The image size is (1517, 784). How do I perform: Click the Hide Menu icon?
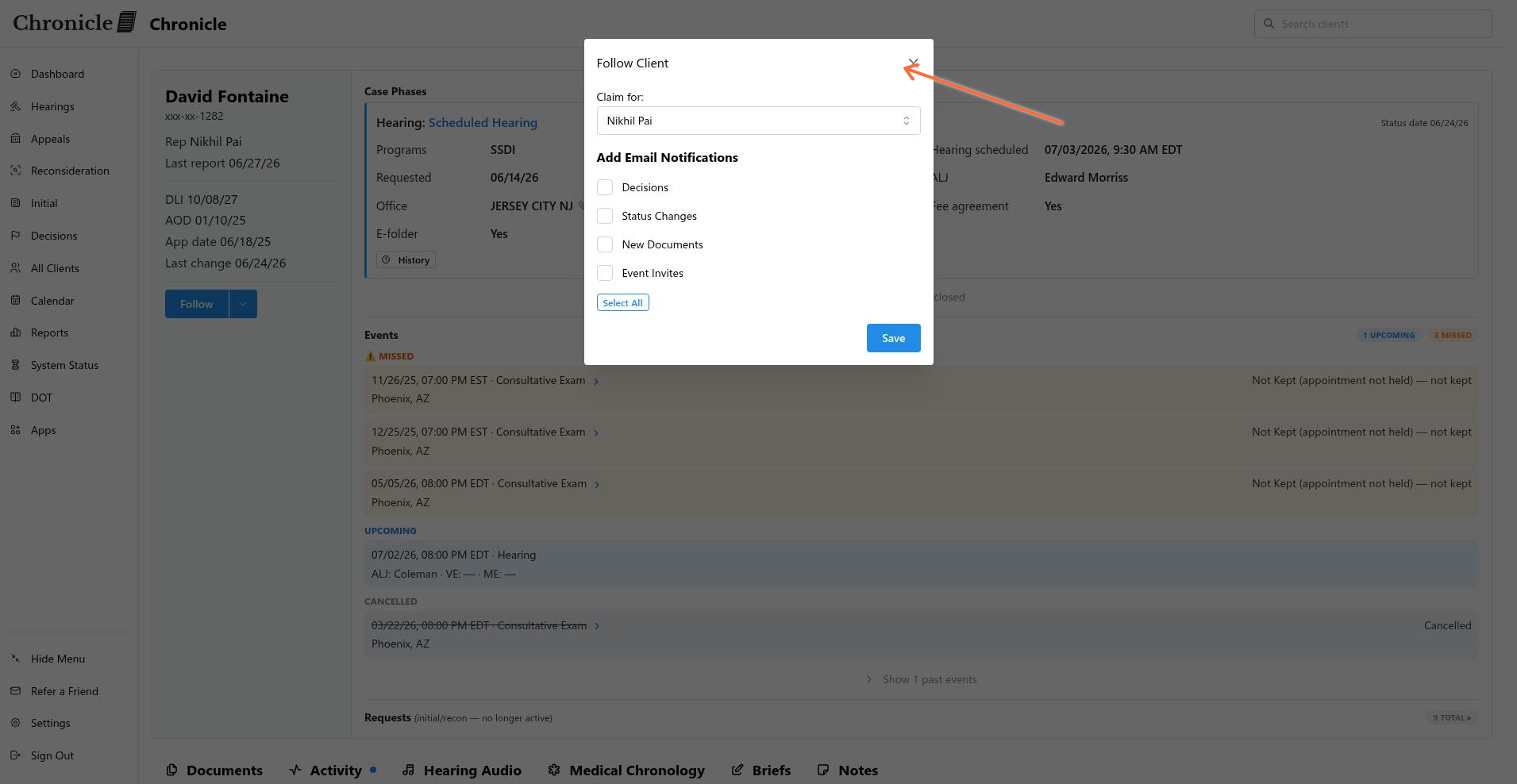coord(16,659)
